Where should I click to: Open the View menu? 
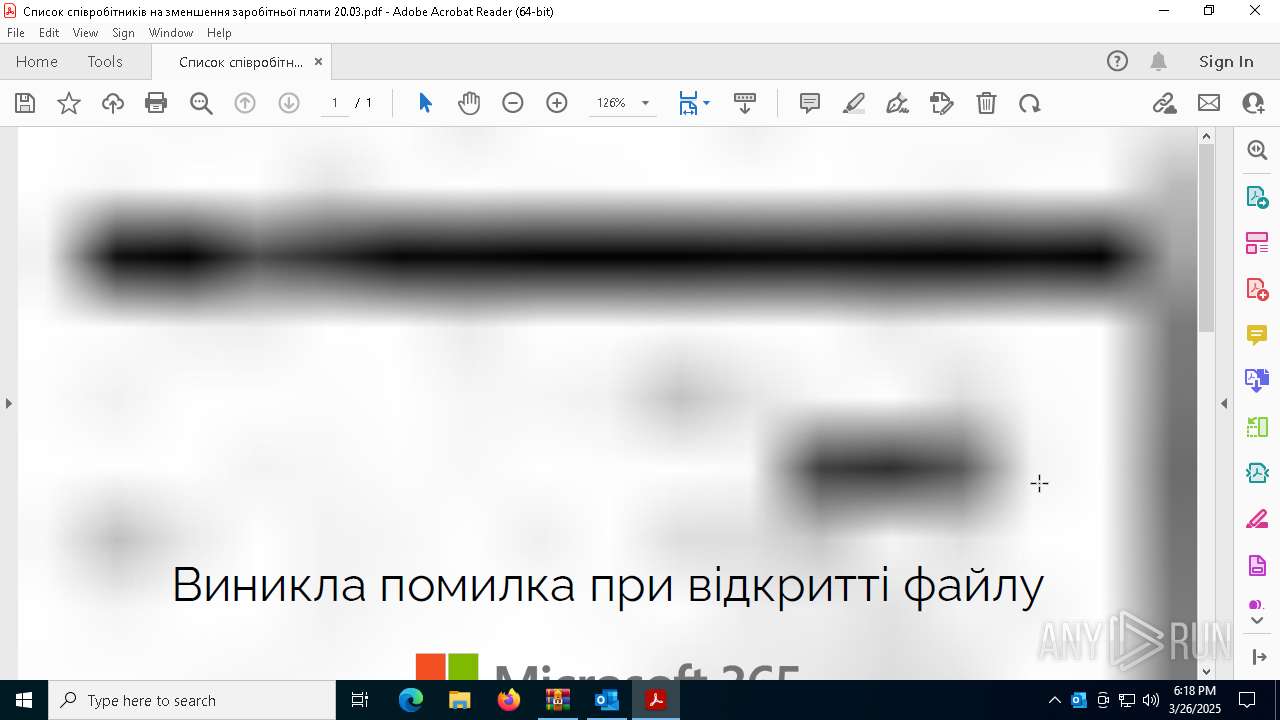[85, 33]
